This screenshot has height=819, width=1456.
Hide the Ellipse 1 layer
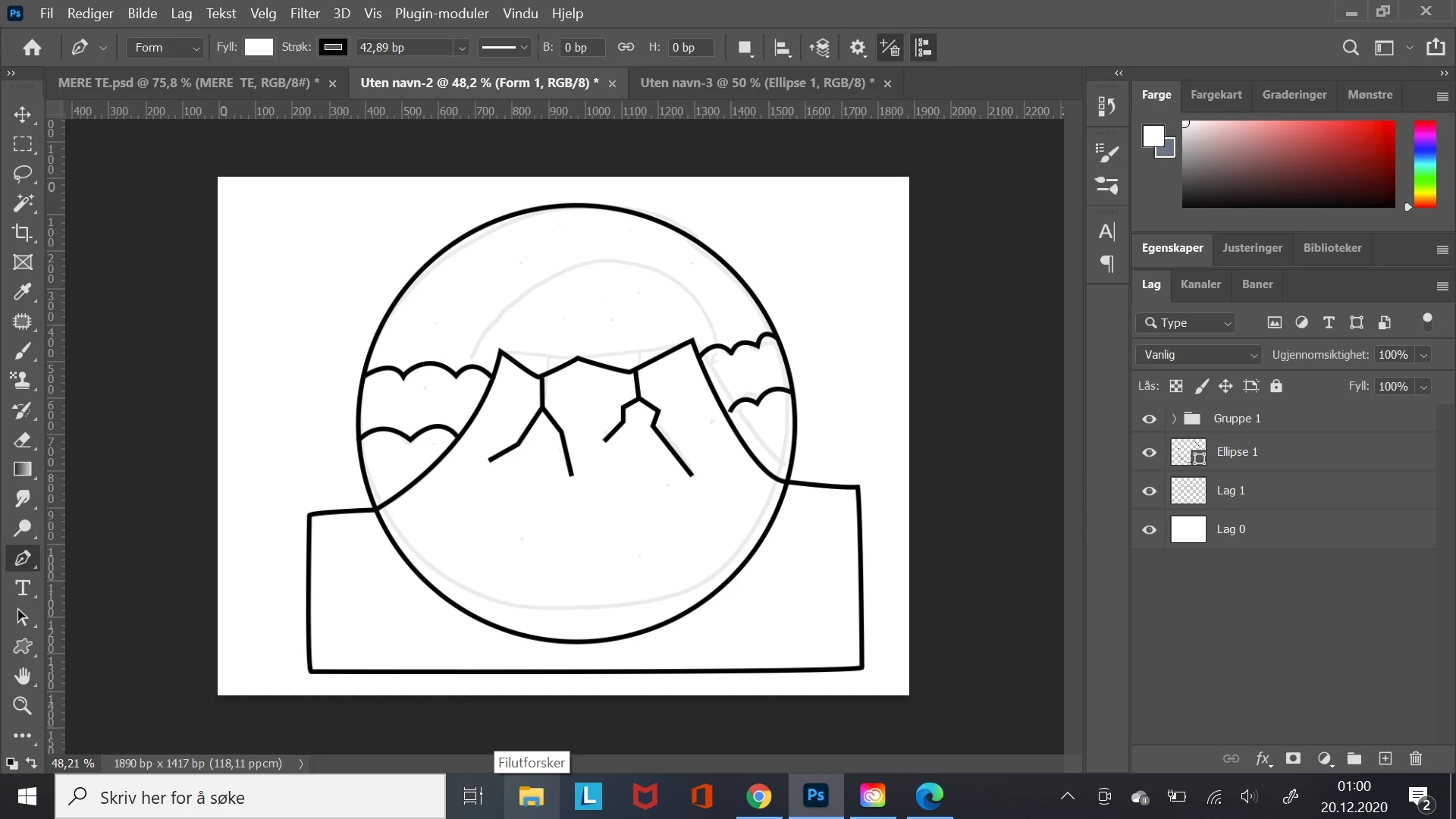[1150, 453]
